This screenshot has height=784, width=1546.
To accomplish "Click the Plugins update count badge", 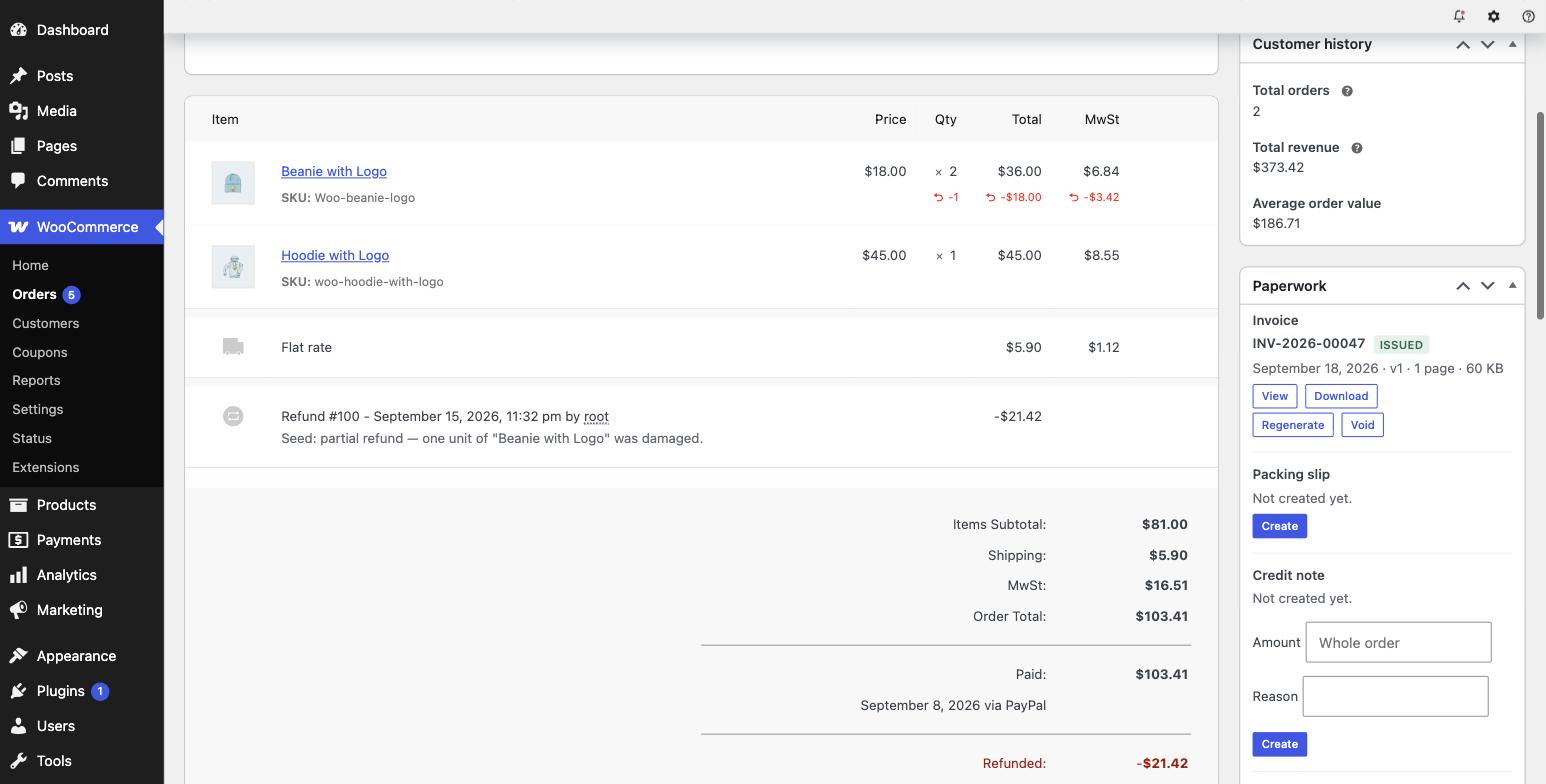I will tap(99, 691).
